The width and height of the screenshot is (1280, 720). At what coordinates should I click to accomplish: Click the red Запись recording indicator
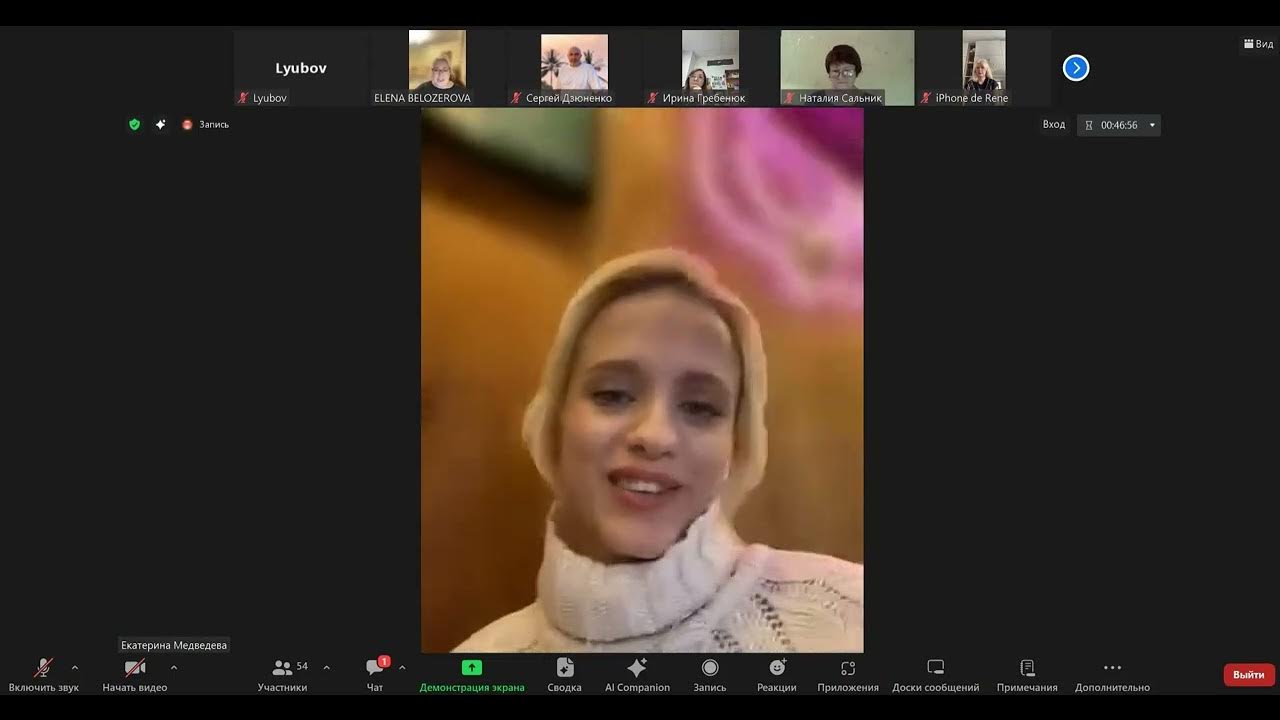pos(205,125)
